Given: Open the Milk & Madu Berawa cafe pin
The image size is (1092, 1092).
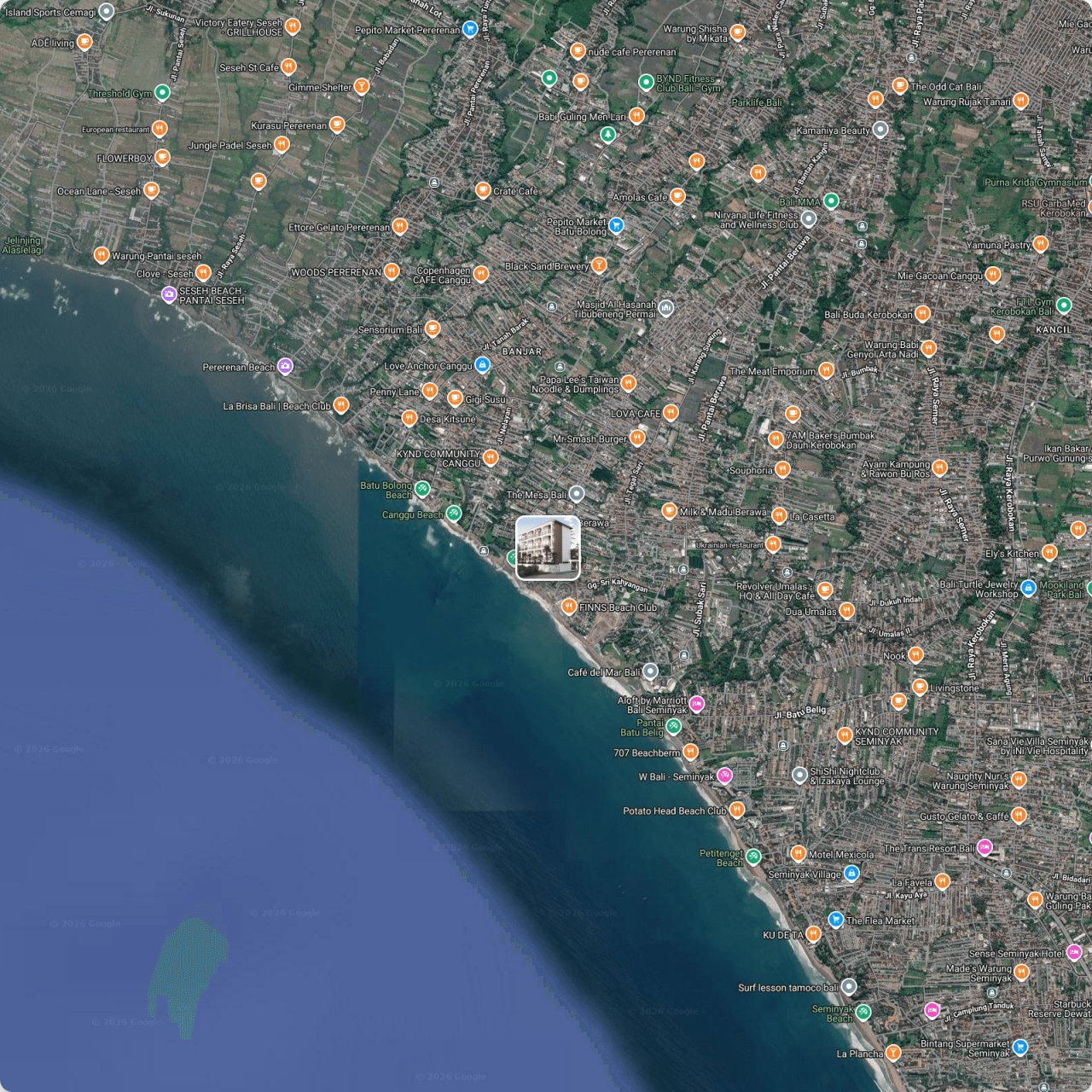Looking at the screenshot, I should [669, 511].
